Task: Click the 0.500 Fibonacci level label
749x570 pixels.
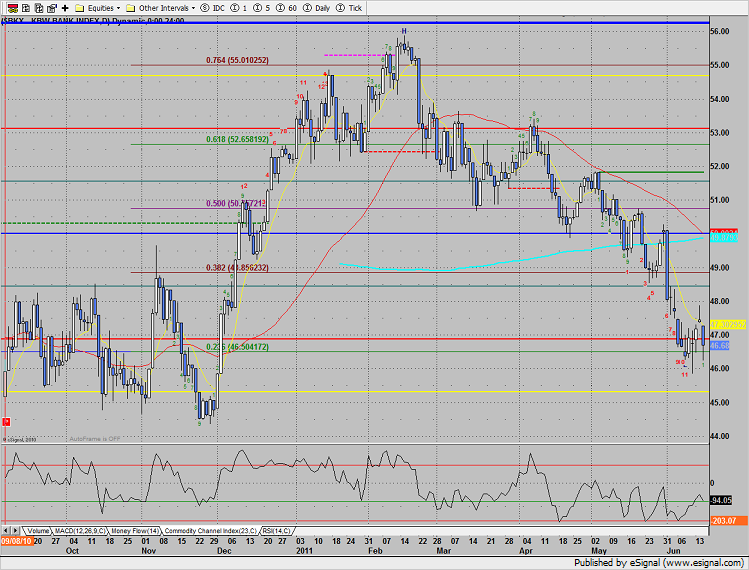Action: pyautogui.click(x=235, y=204)
